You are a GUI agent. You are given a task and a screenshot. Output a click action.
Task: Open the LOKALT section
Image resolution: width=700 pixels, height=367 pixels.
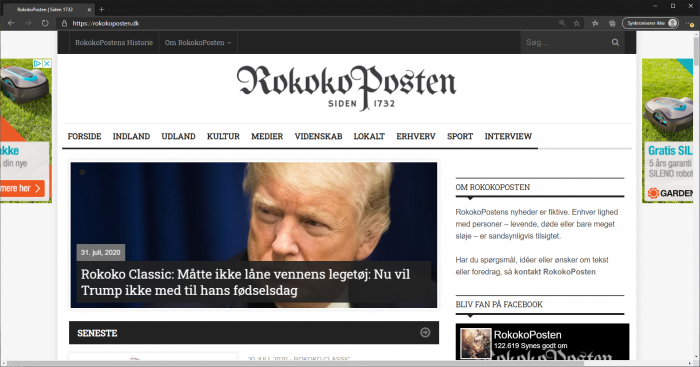[369, 136]
